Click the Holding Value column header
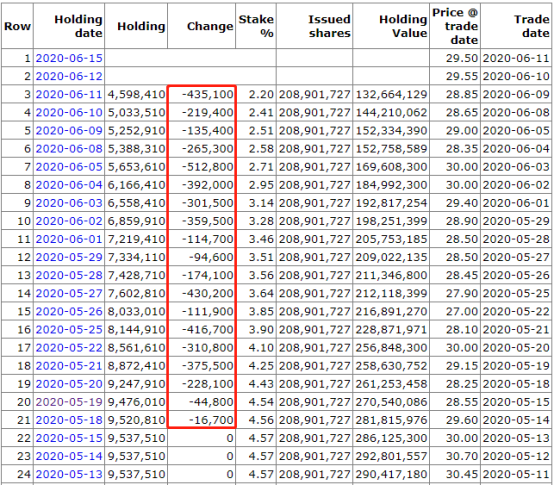Viewport: 554px width, 485px height. click(x=403, y=26)
